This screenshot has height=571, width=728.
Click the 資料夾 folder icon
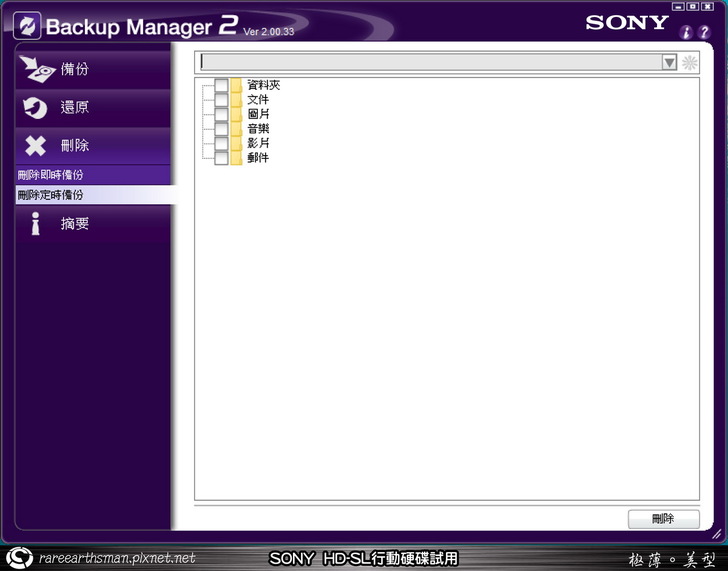(x=236, y=85)
